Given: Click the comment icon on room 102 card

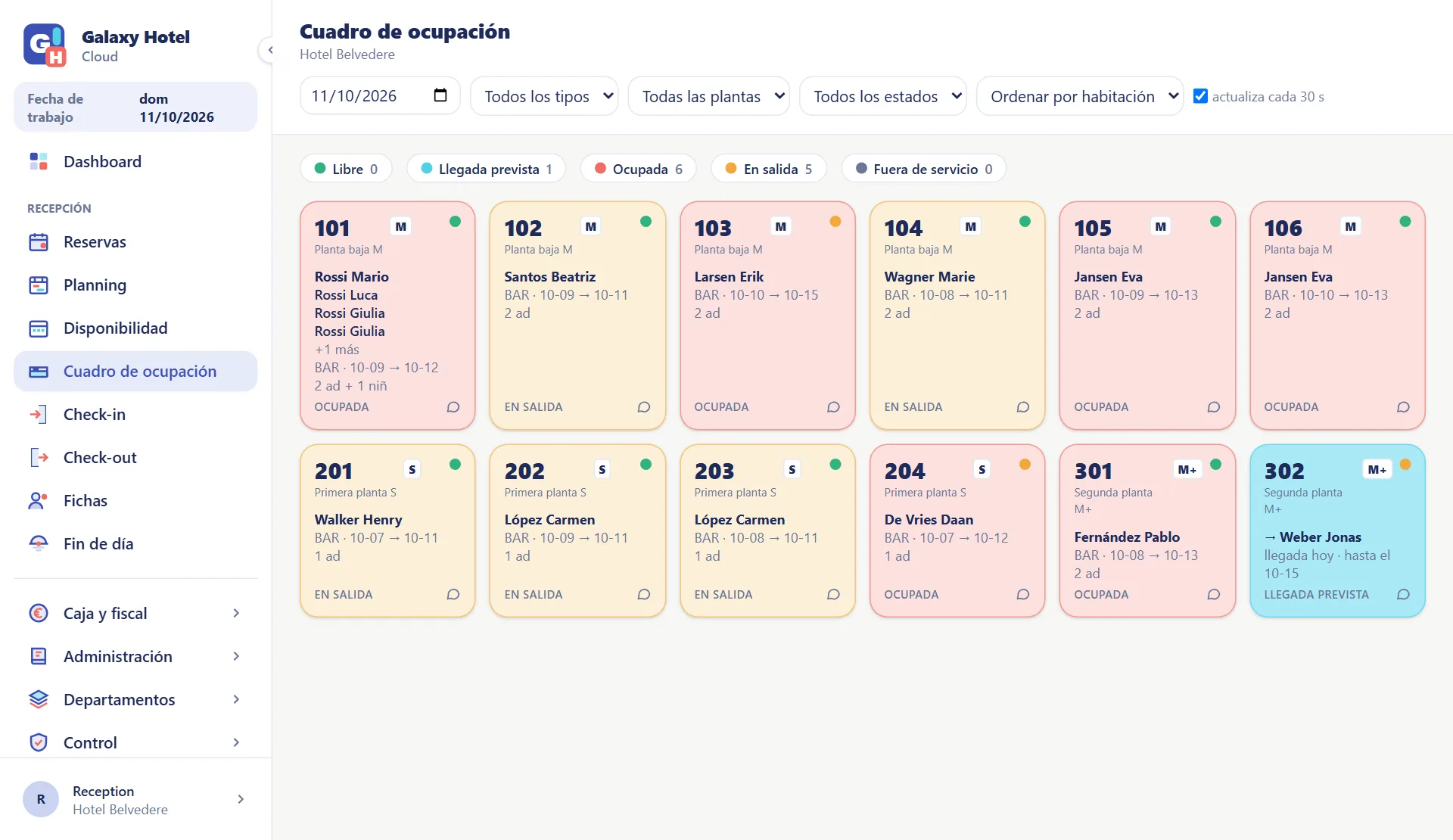Looking at the screenshot, I should (x=644, y=407).
